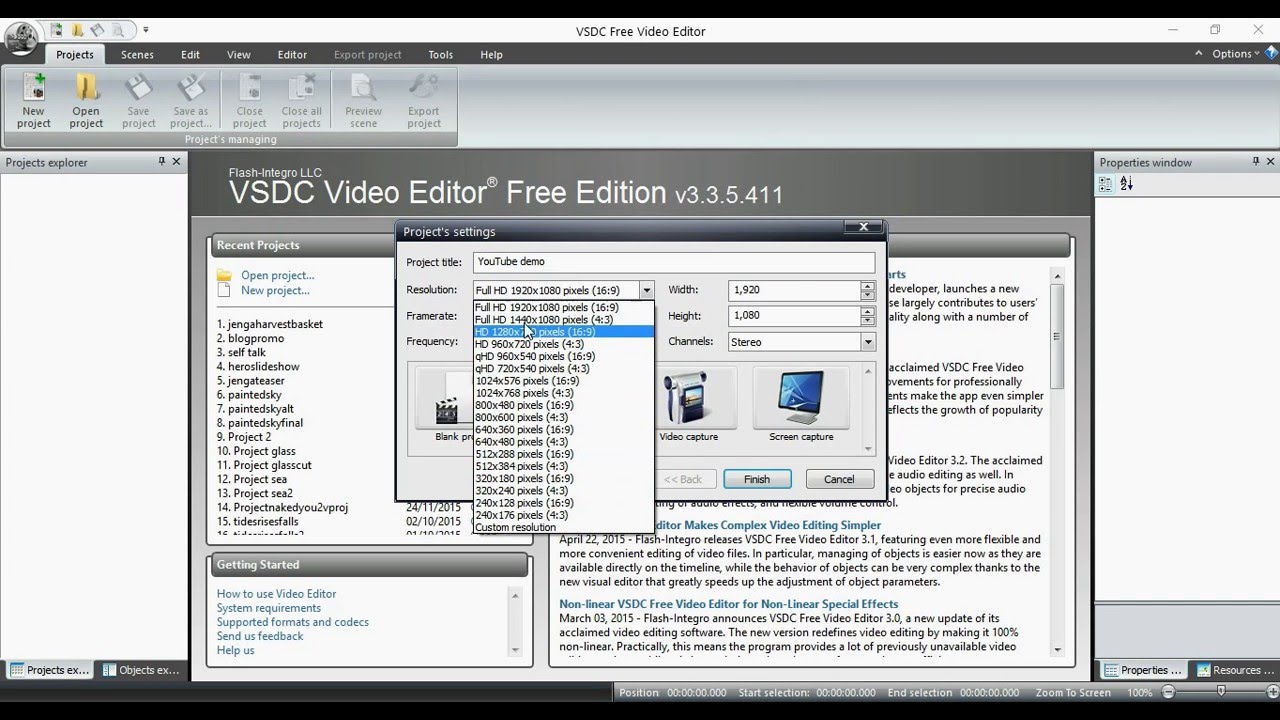Screen dimensions: 1280x720
Task: Click the Save project icon
Action: click(x=138, y=101)
